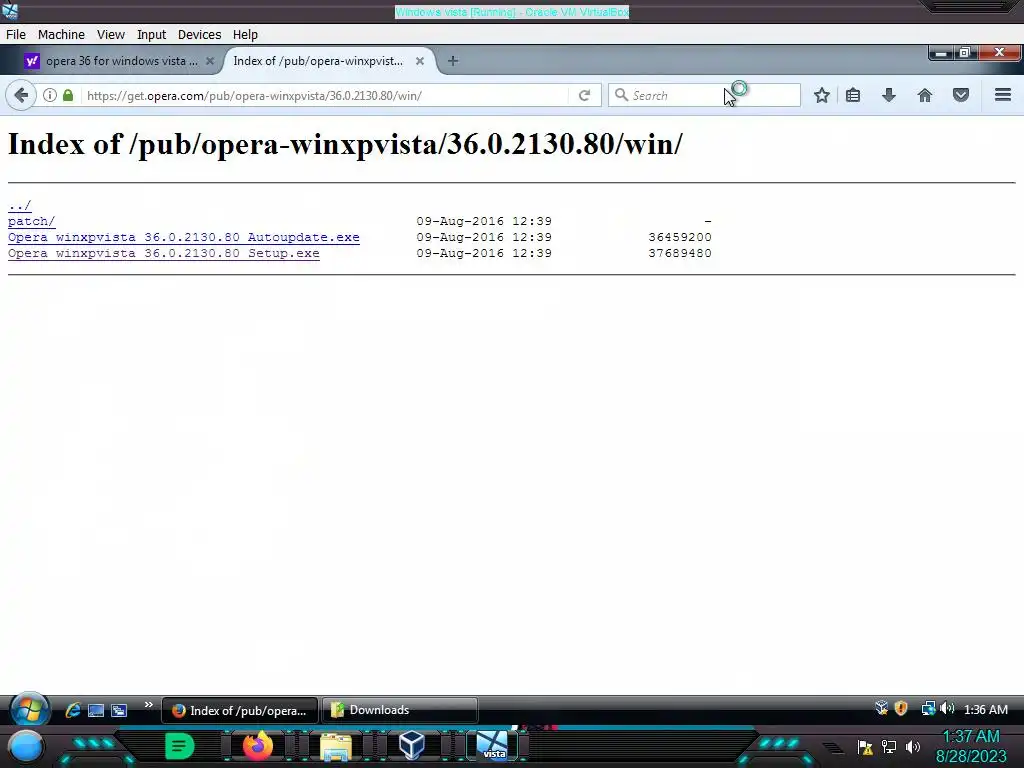Open a new tab with plus button
Screen dimensions: 1024x768
tap(453, 61)
